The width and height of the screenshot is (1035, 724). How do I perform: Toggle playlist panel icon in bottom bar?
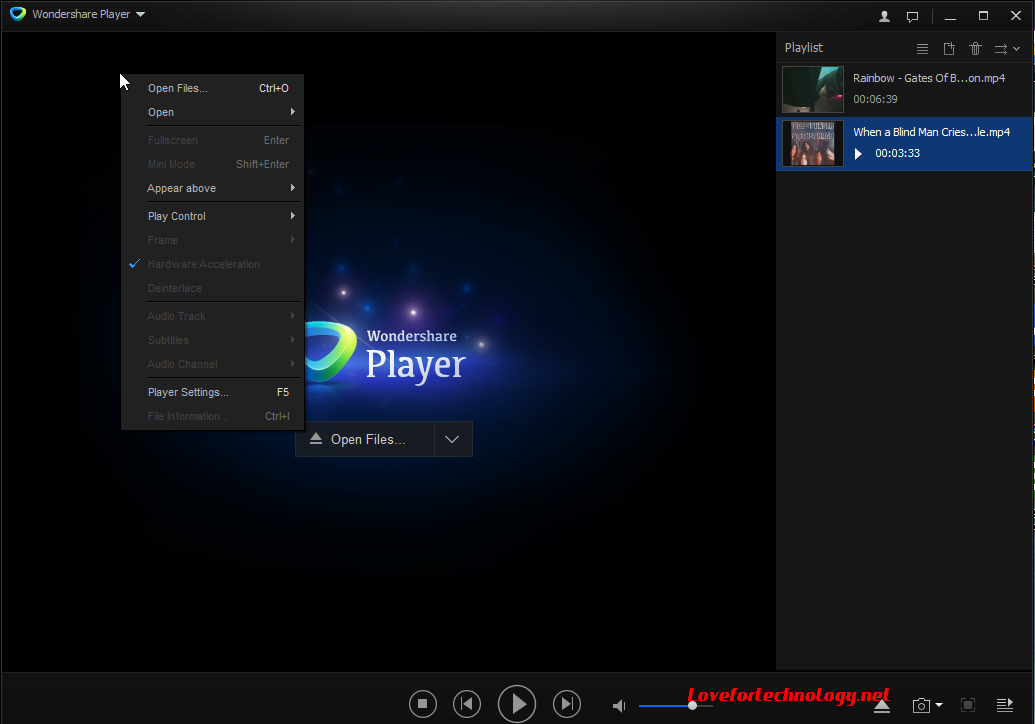[1005, 705]
